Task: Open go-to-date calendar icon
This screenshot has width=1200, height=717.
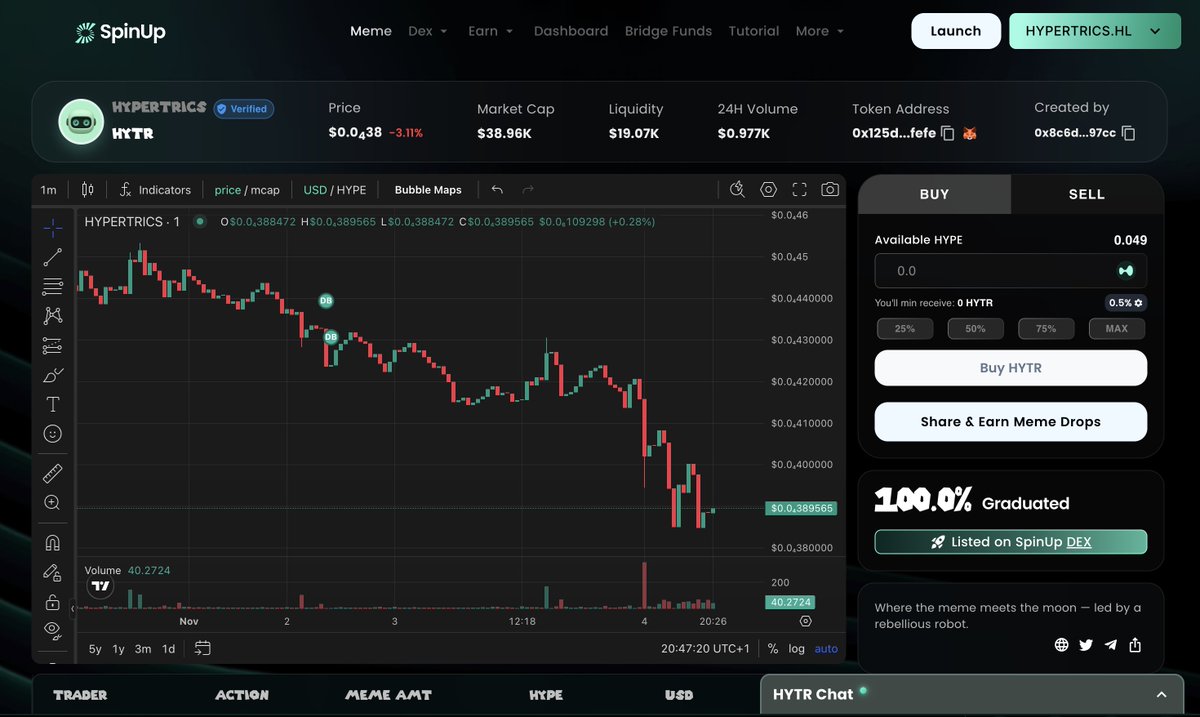Action: click(203, 648)
